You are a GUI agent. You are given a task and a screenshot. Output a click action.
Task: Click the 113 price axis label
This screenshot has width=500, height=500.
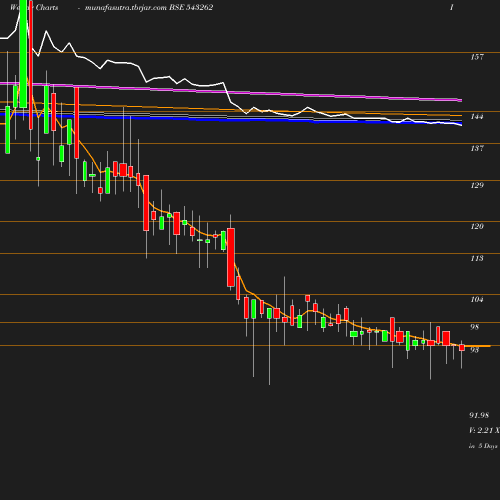[477, 258]
